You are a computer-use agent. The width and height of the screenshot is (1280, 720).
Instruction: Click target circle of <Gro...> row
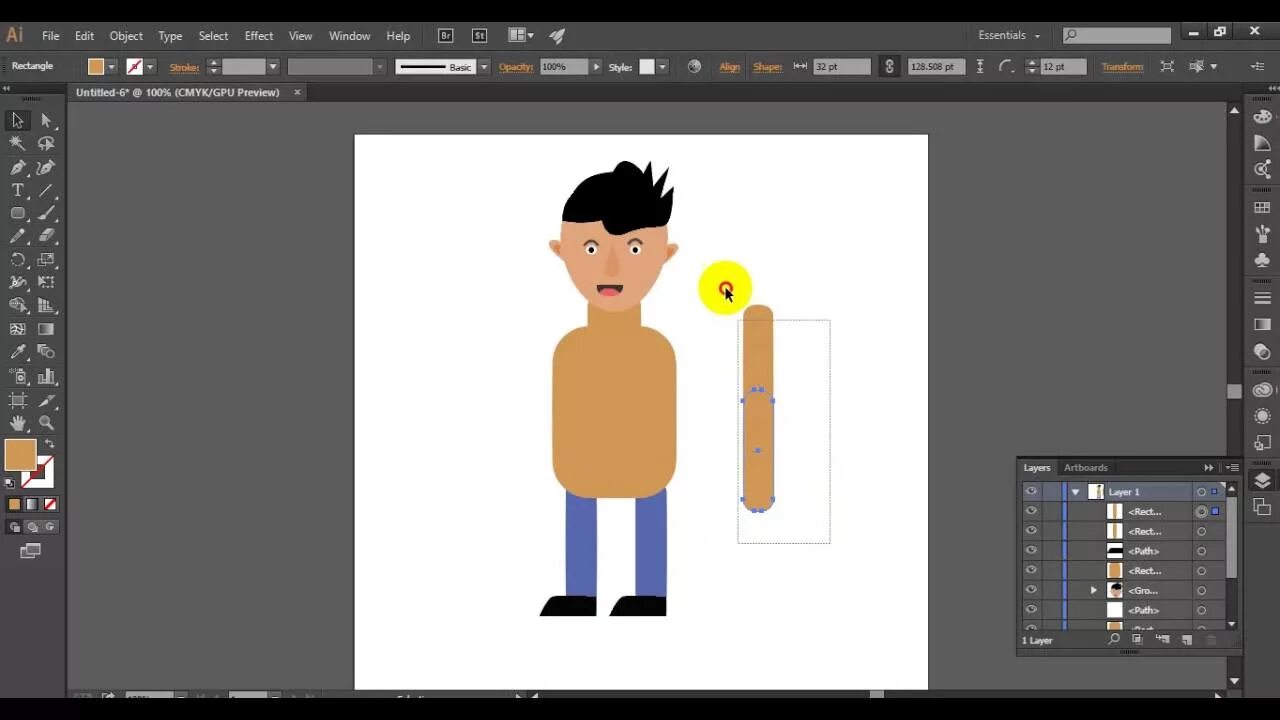1201,591
